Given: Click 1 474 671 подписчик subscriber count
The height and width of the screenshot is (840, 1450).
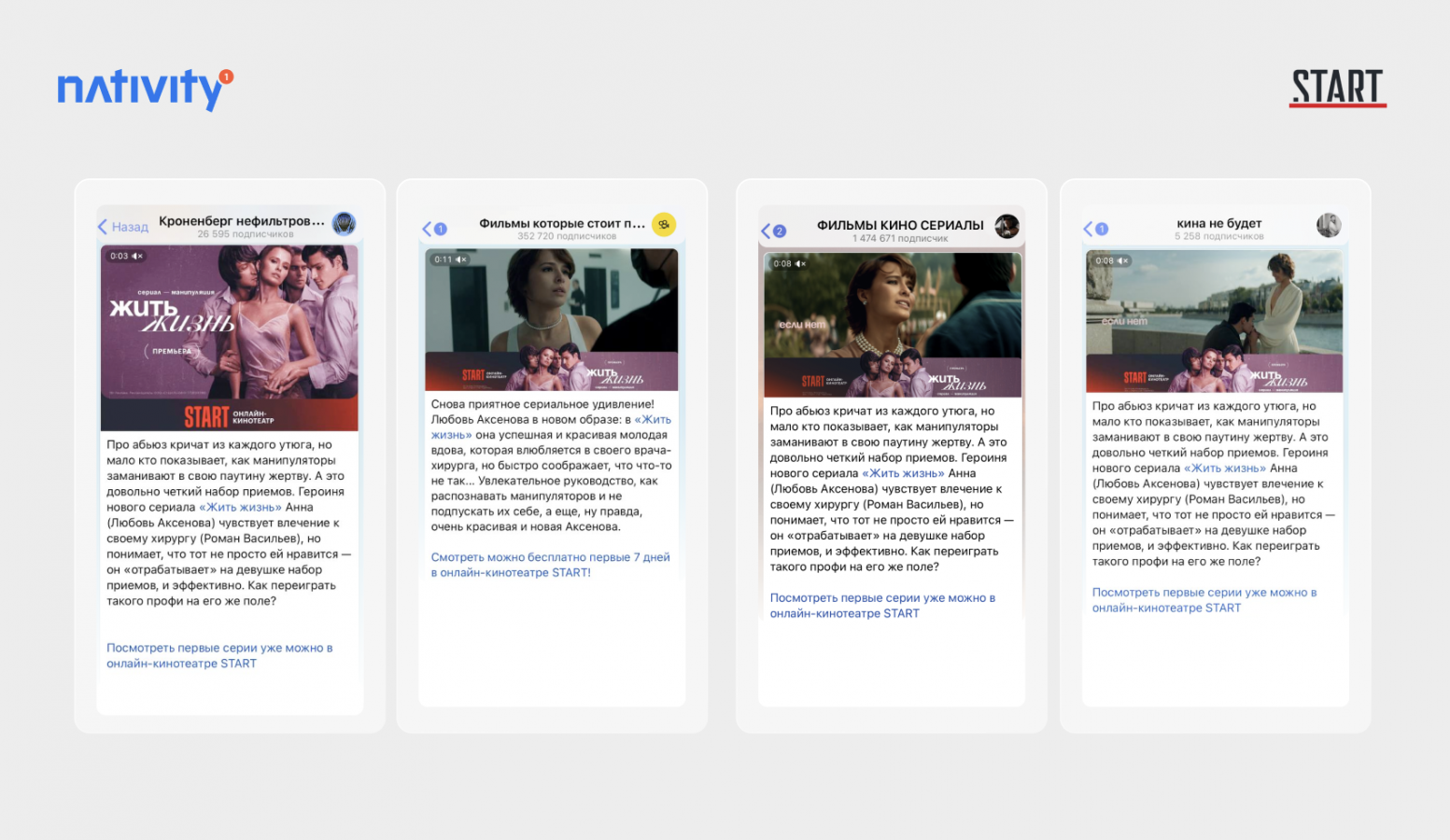Looking at the screenshot, I should point(899,239).
